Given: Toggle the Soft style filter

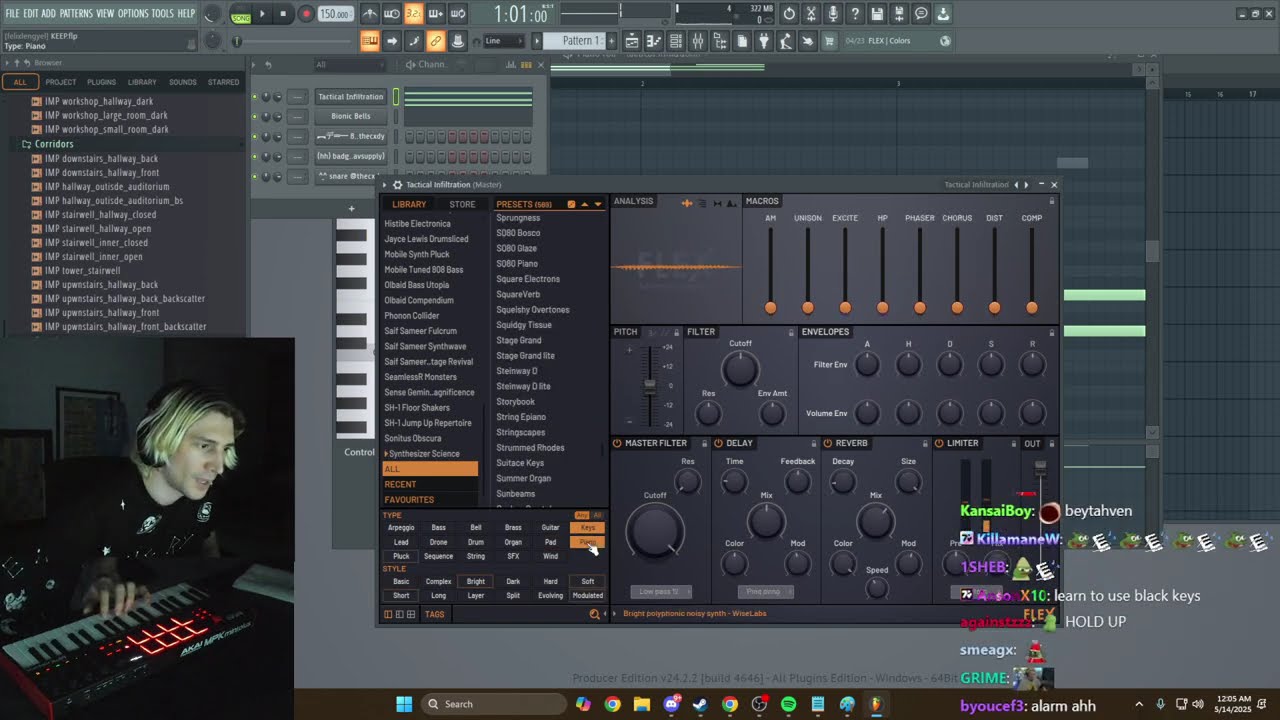Looking at the screenshot, I should coord(588,581).
